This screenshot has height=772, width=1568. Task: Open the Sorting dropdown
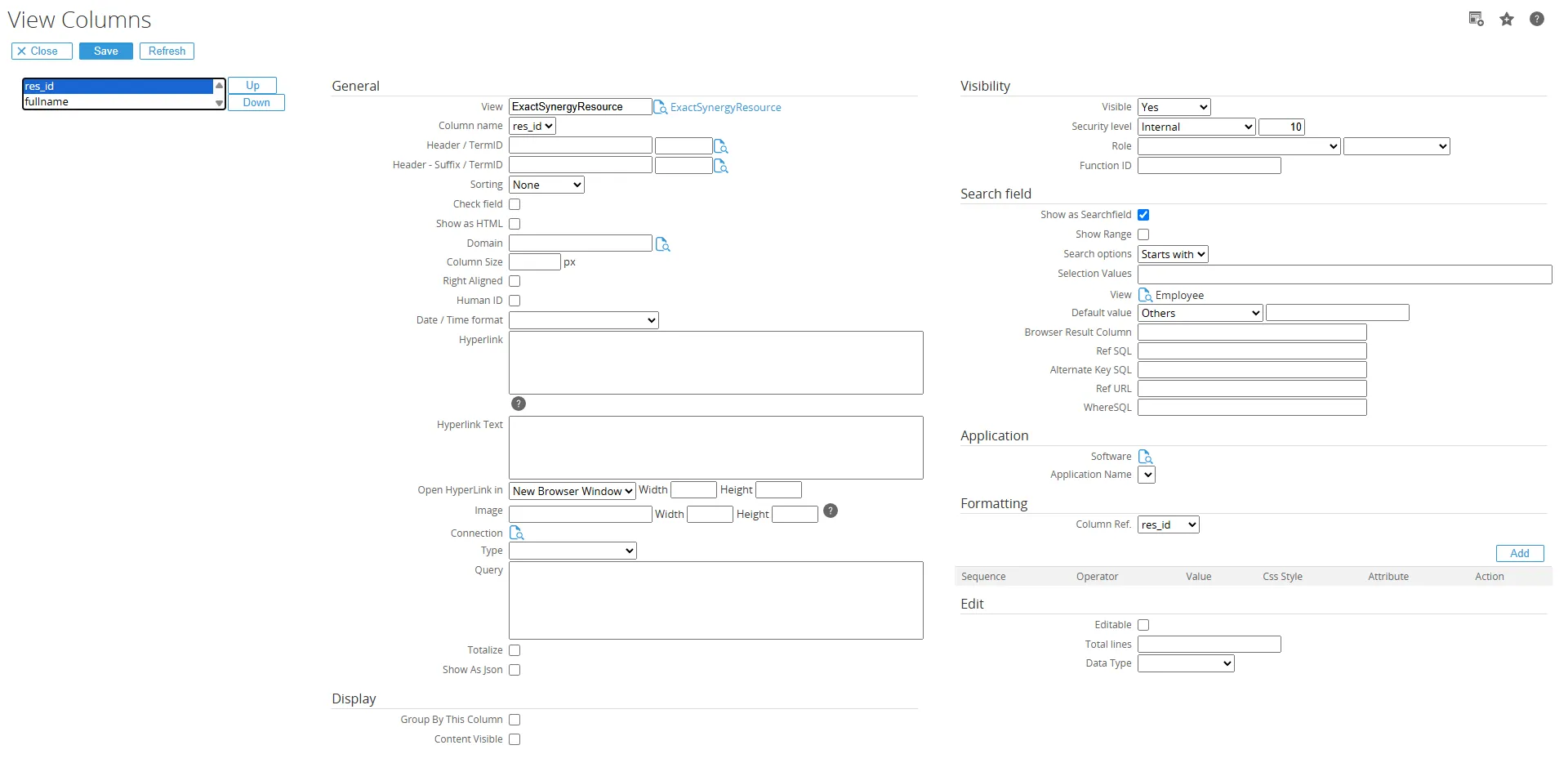tap(546, 185)
